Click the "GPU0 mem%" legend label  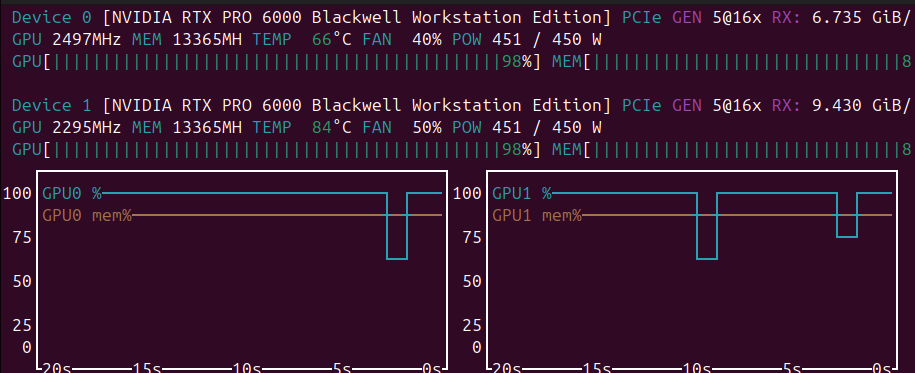pos(87,215)
